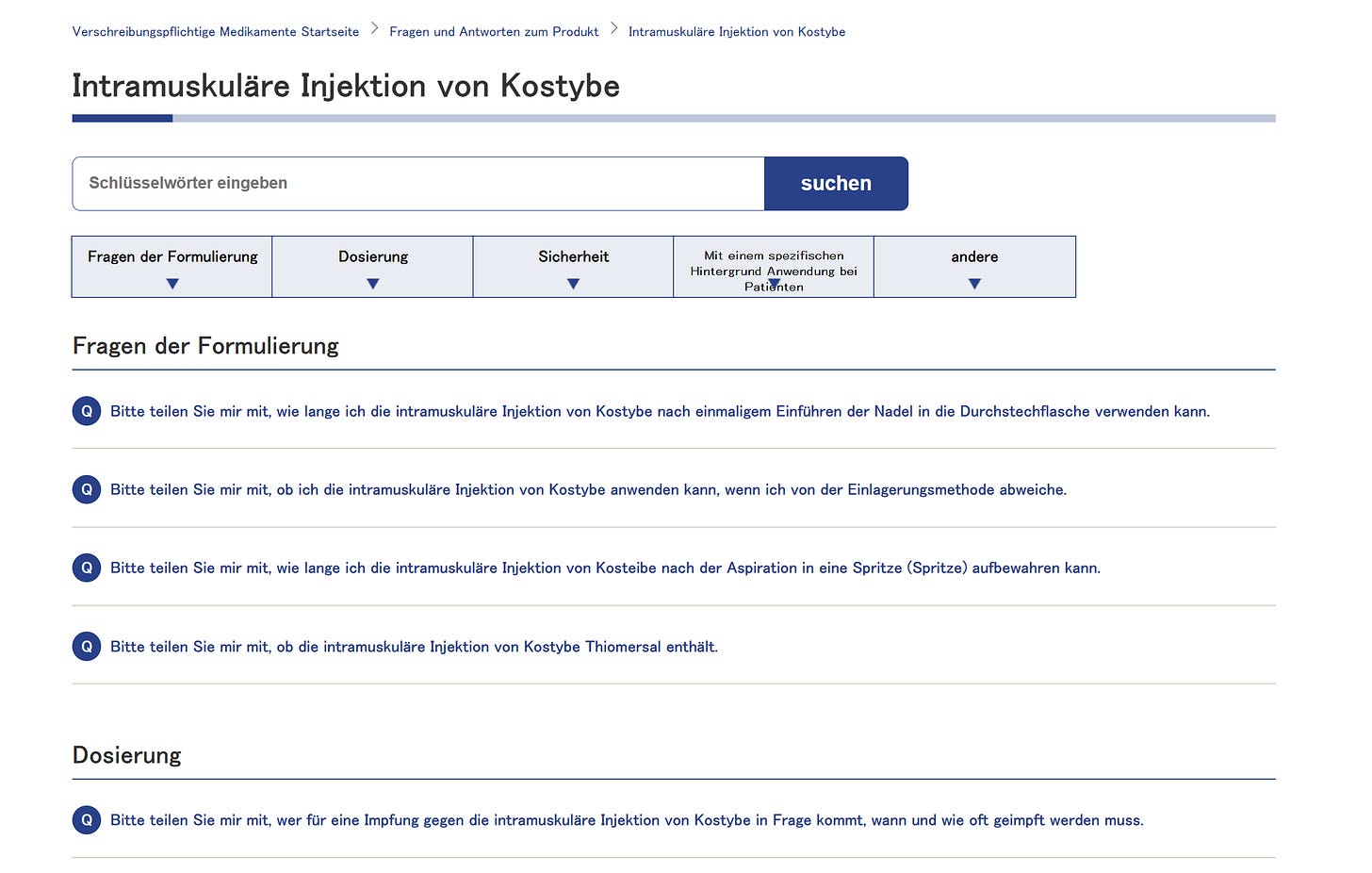The height and width of the screenshot is (873, 1372).
Task: Click the chevron after Verschreibungspflichtige Medikamente Startseite
Action: [374, 29]
